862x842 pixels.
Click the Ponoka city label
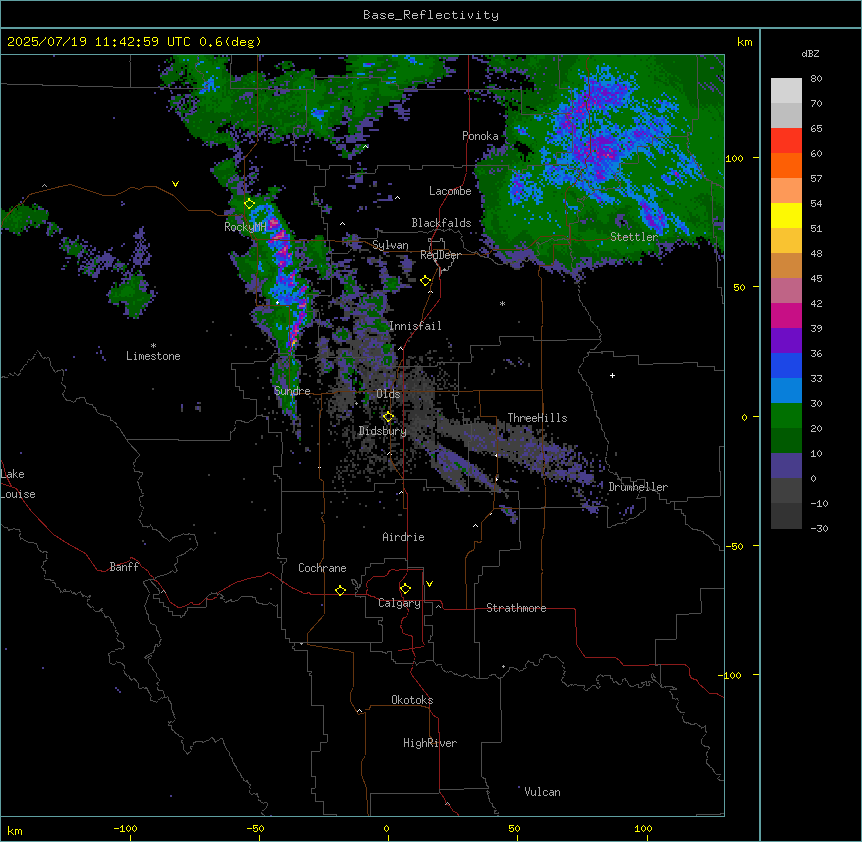pyautogui.click(x=480, y=136)
